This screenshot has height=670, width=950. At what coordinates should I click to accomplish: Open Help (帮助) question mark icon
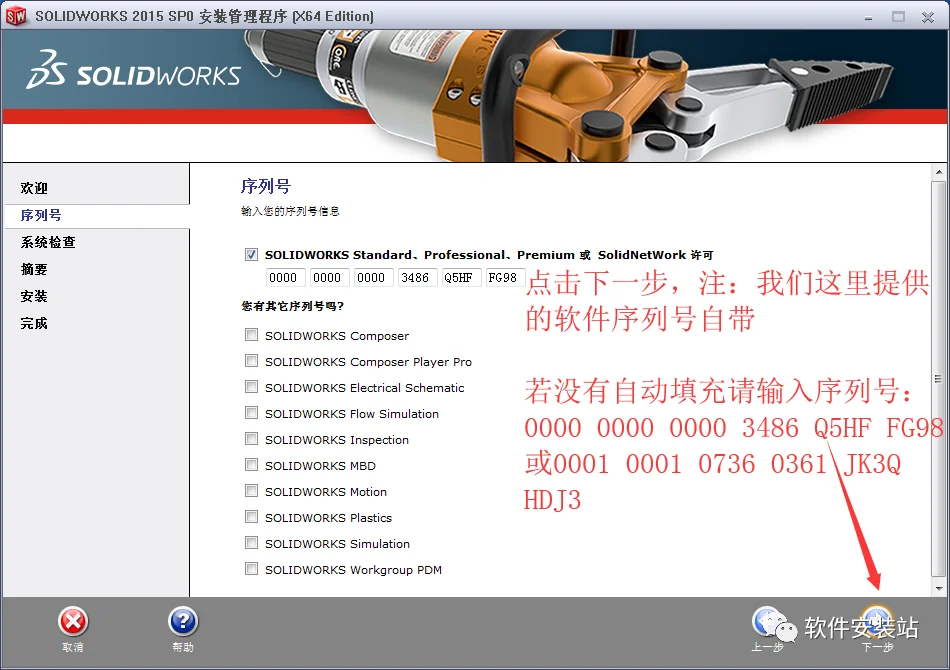(x=183, y=622)
